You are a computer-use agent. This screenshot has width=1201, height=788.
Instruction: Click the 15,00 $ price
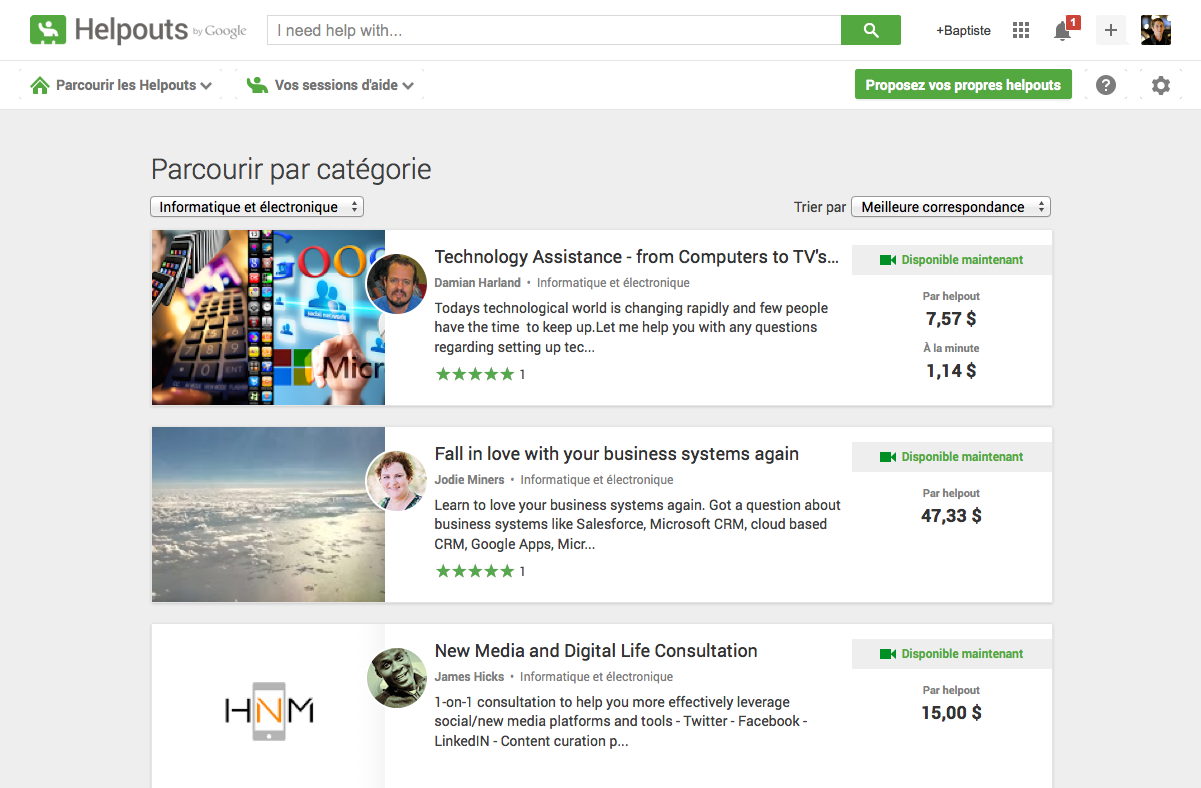pos(951,713)
